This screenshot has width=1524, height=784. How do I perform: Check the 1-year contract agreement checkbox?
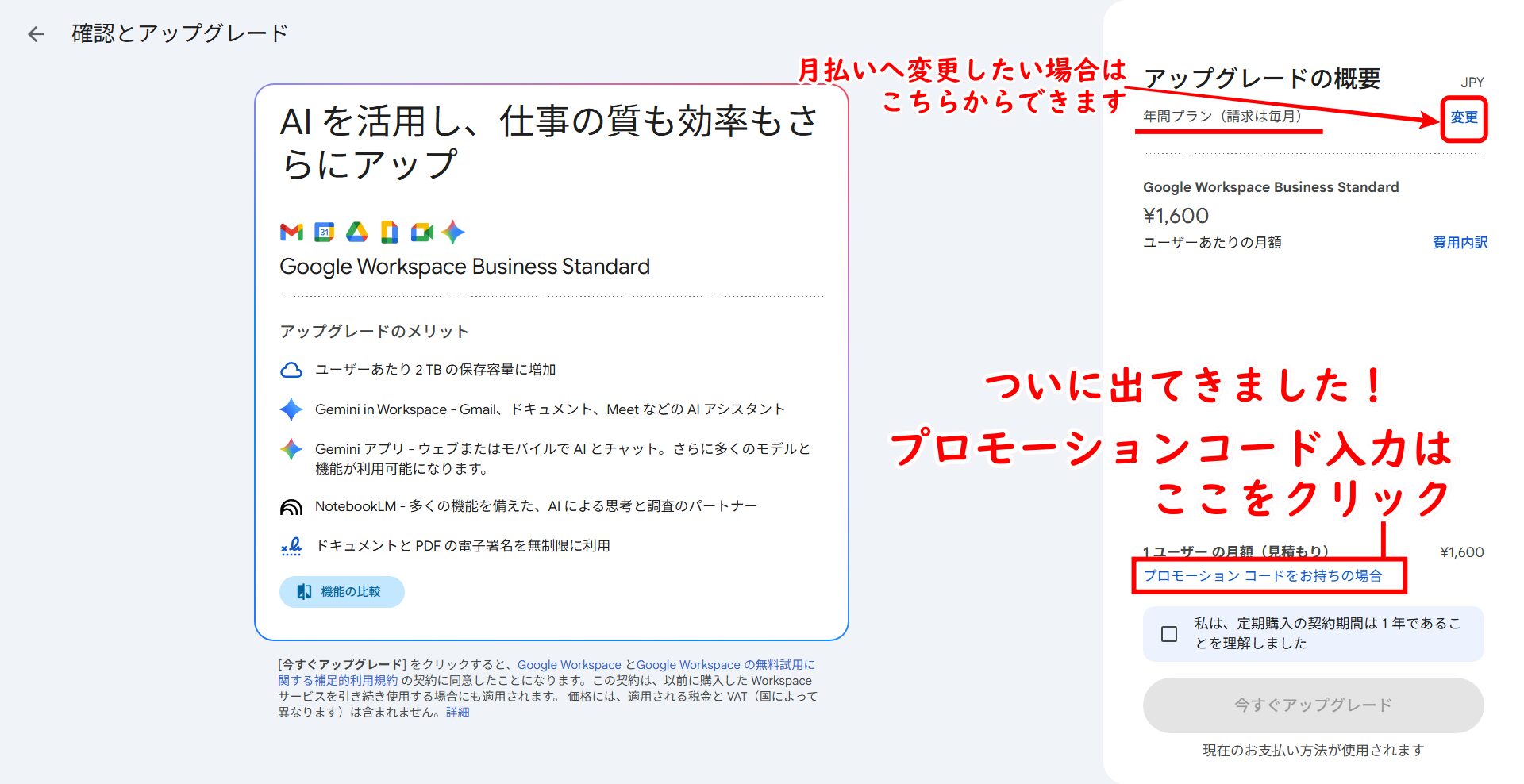coord(1169,634)
